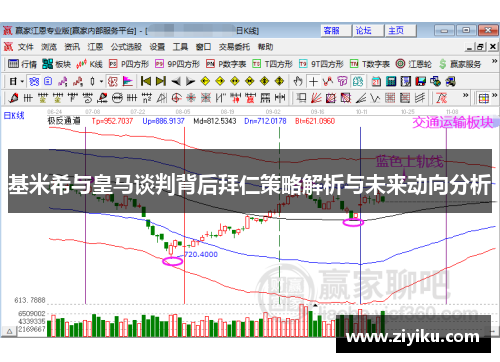This screenshot has width=500, height=362.
Task: Open the 行情 market quotes view
Action: click(x=22, y=64)
